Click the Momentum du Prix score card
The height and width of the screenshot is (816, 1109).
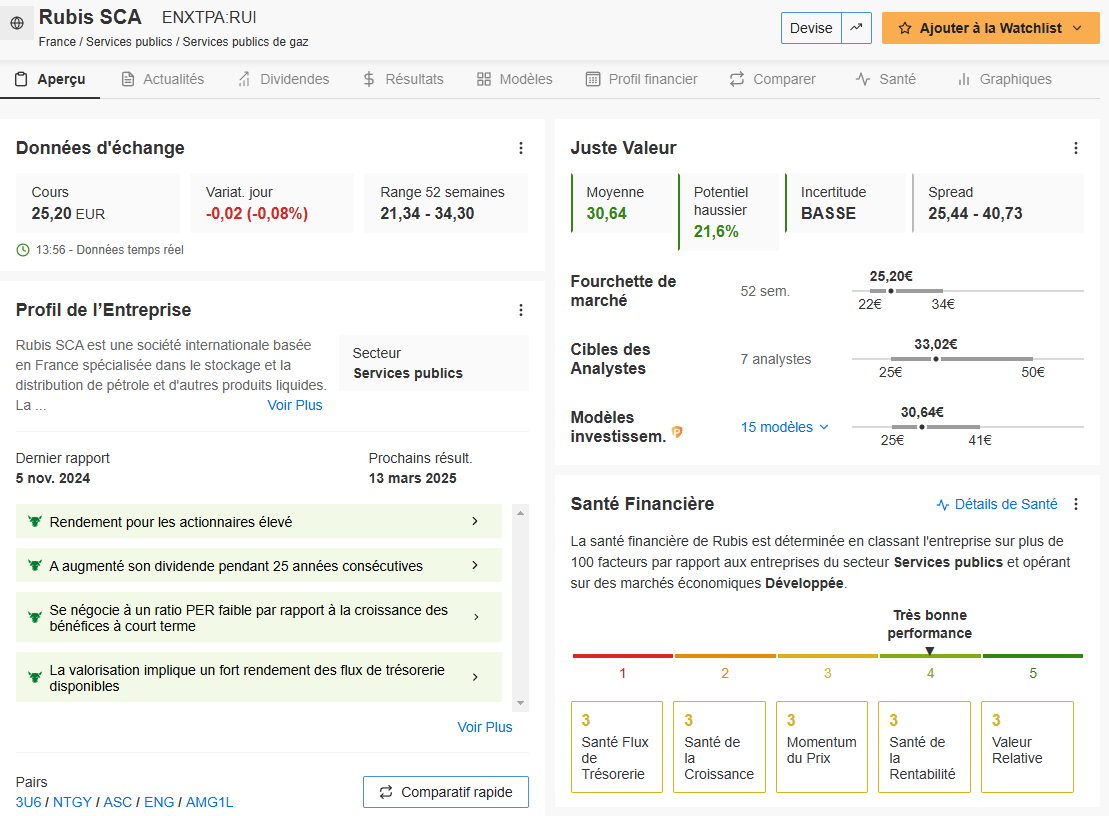(822, 747)
